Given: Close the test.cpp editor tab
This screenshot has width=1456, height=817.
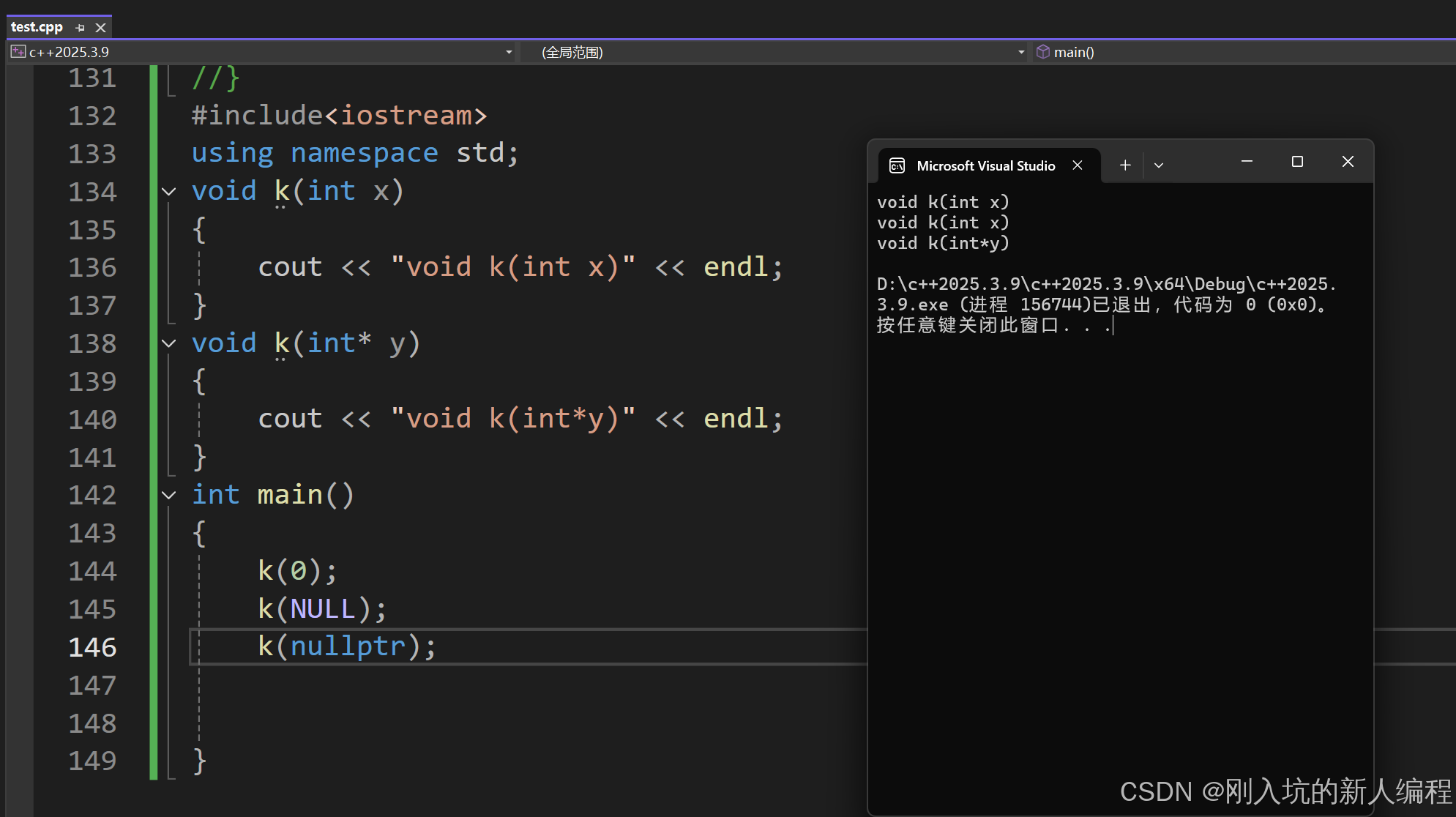Looking at the screenshot, I should tap(101, 28).
